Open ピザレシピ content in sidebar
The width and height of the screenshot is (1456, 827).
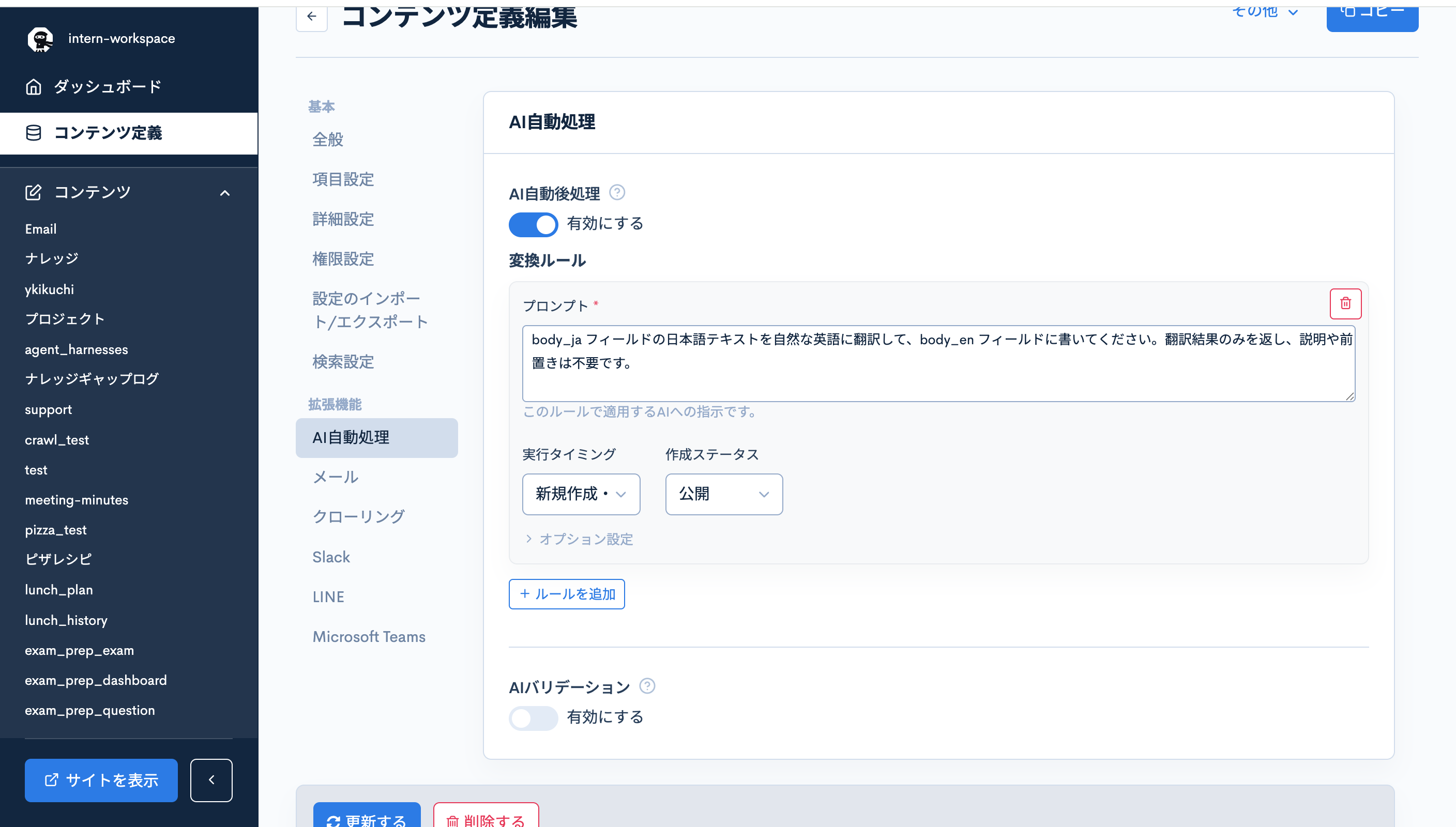(x=58, y=560)
